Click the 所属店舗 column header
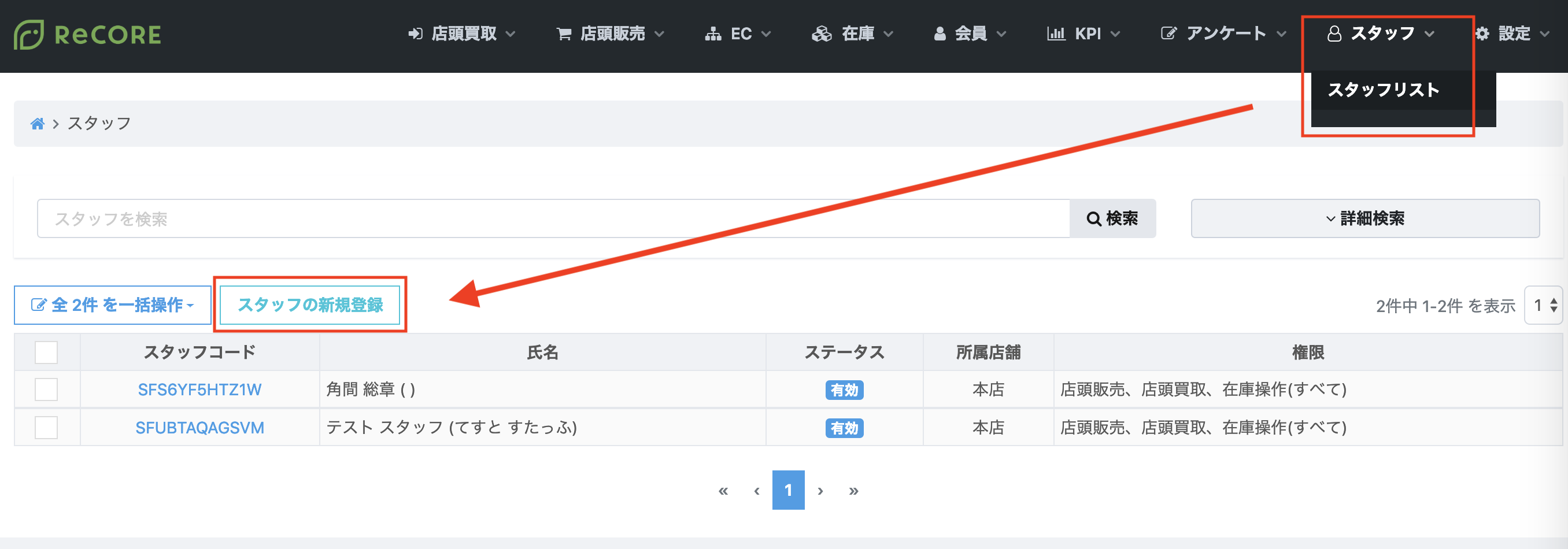1568x549 pixels. (x=989, y=353)
